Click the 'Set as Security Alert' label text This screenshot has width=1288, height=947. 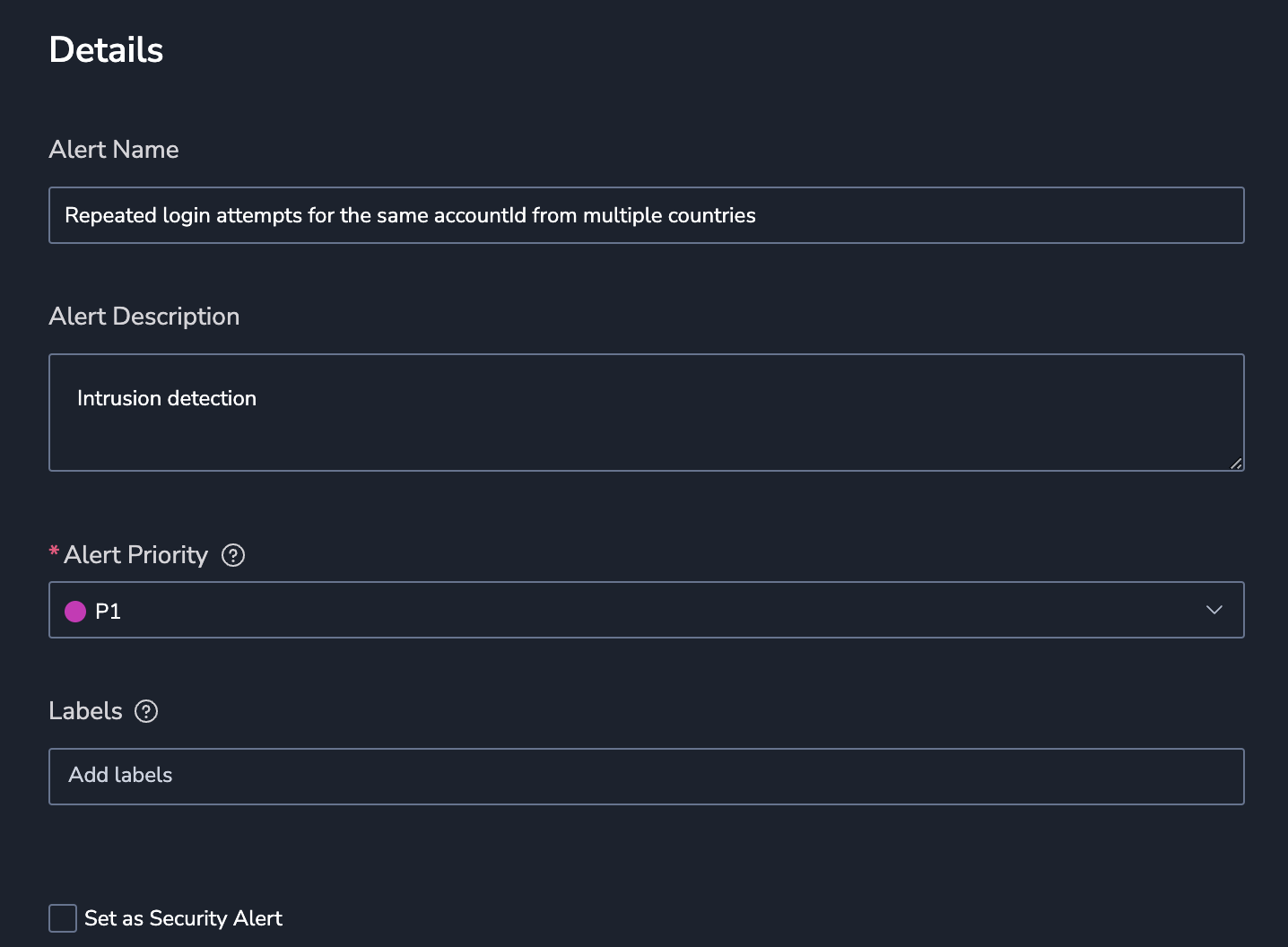[183, 918]
